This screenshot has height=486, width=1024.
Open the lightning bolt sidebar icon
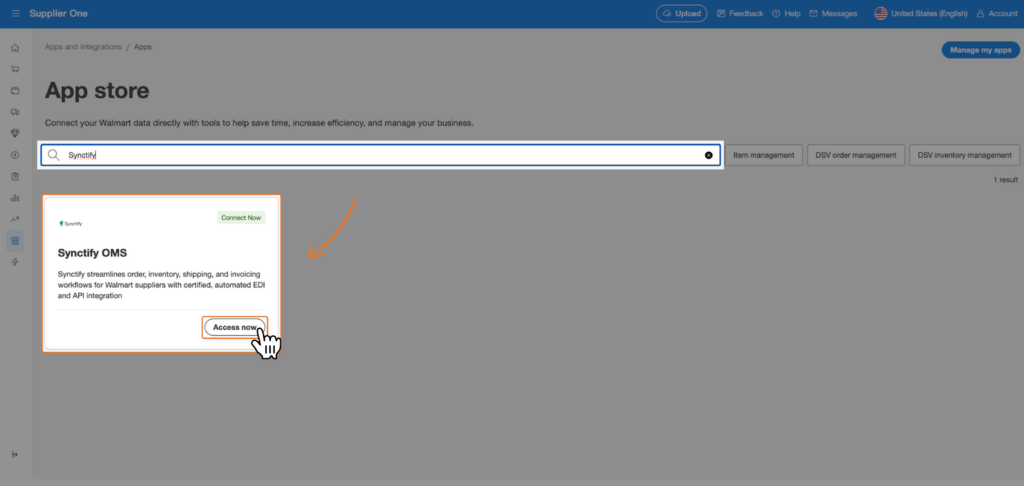(x=15, y=262)
